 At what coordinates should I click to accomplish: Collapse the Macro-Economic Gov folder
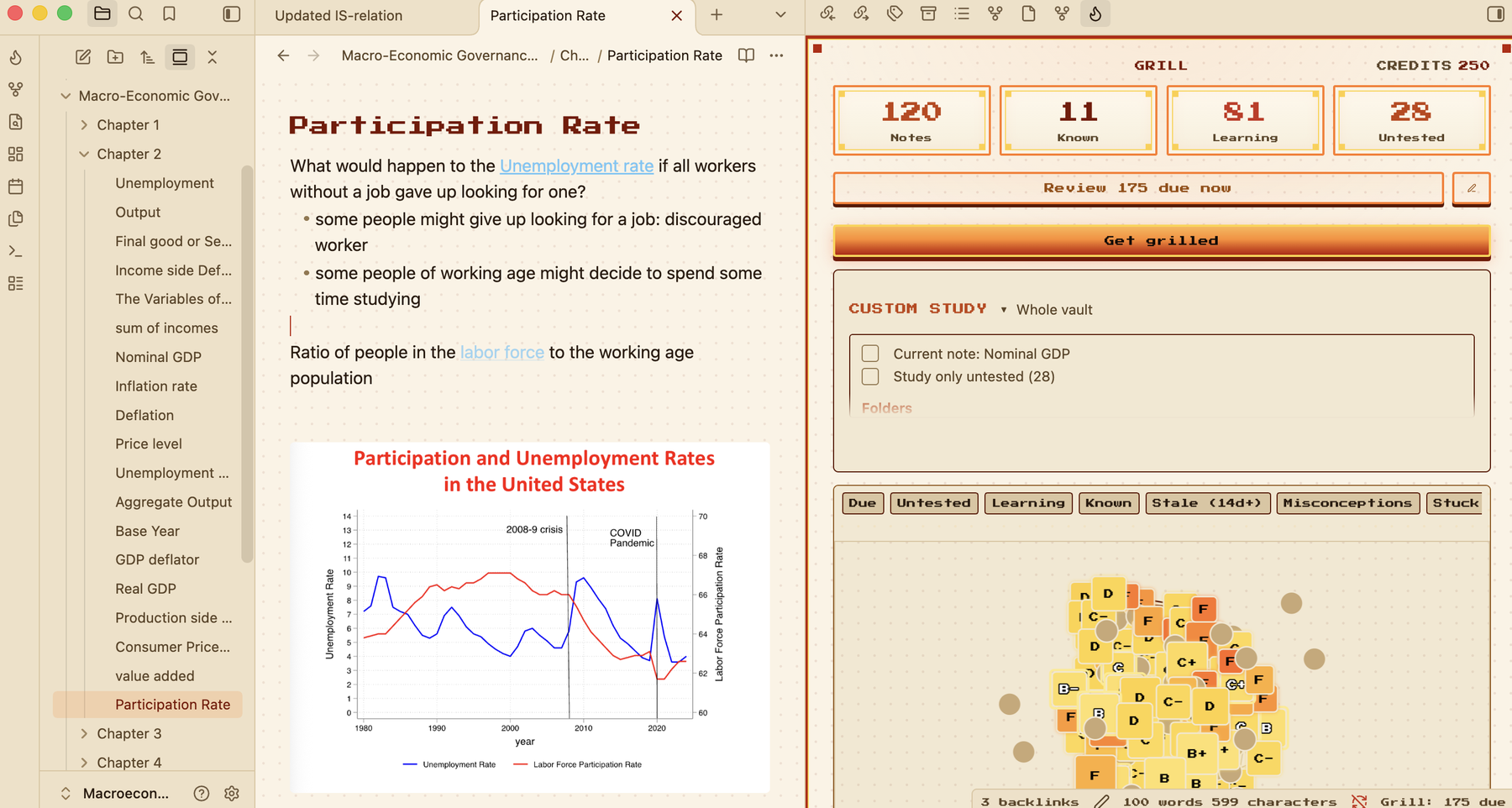[66, 96]
